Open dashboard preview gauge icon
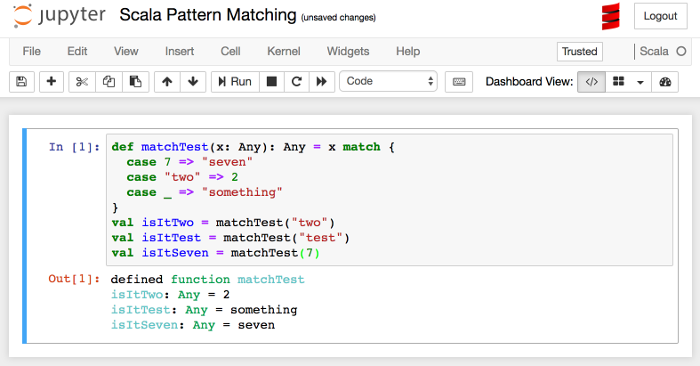This screenshot has height=366, width=700. coord(665,82)
